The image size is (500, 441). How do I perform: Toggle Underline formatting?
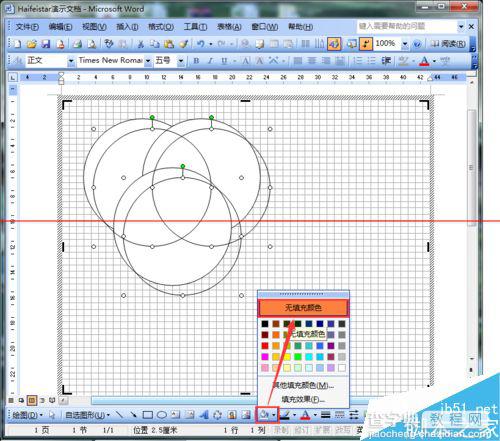pos(224,61)
